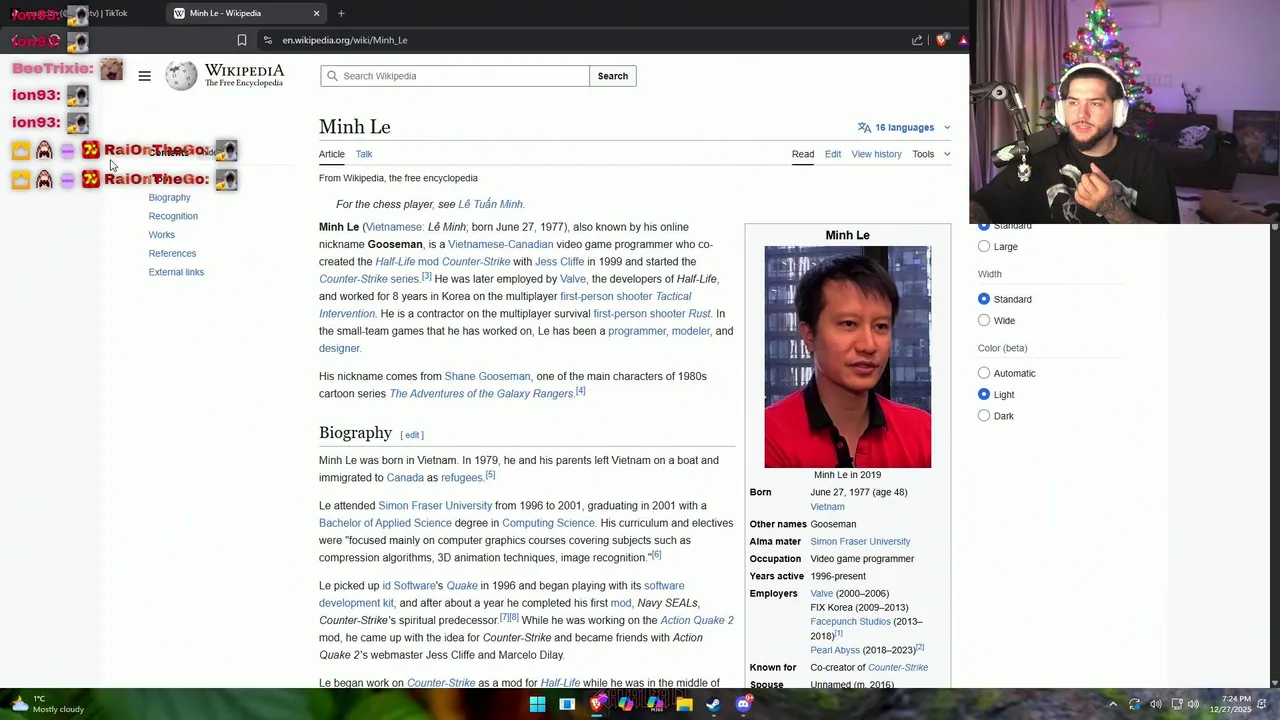
Task: Expand the 16 languages dropdown
Action: click(x=905, y=128)
